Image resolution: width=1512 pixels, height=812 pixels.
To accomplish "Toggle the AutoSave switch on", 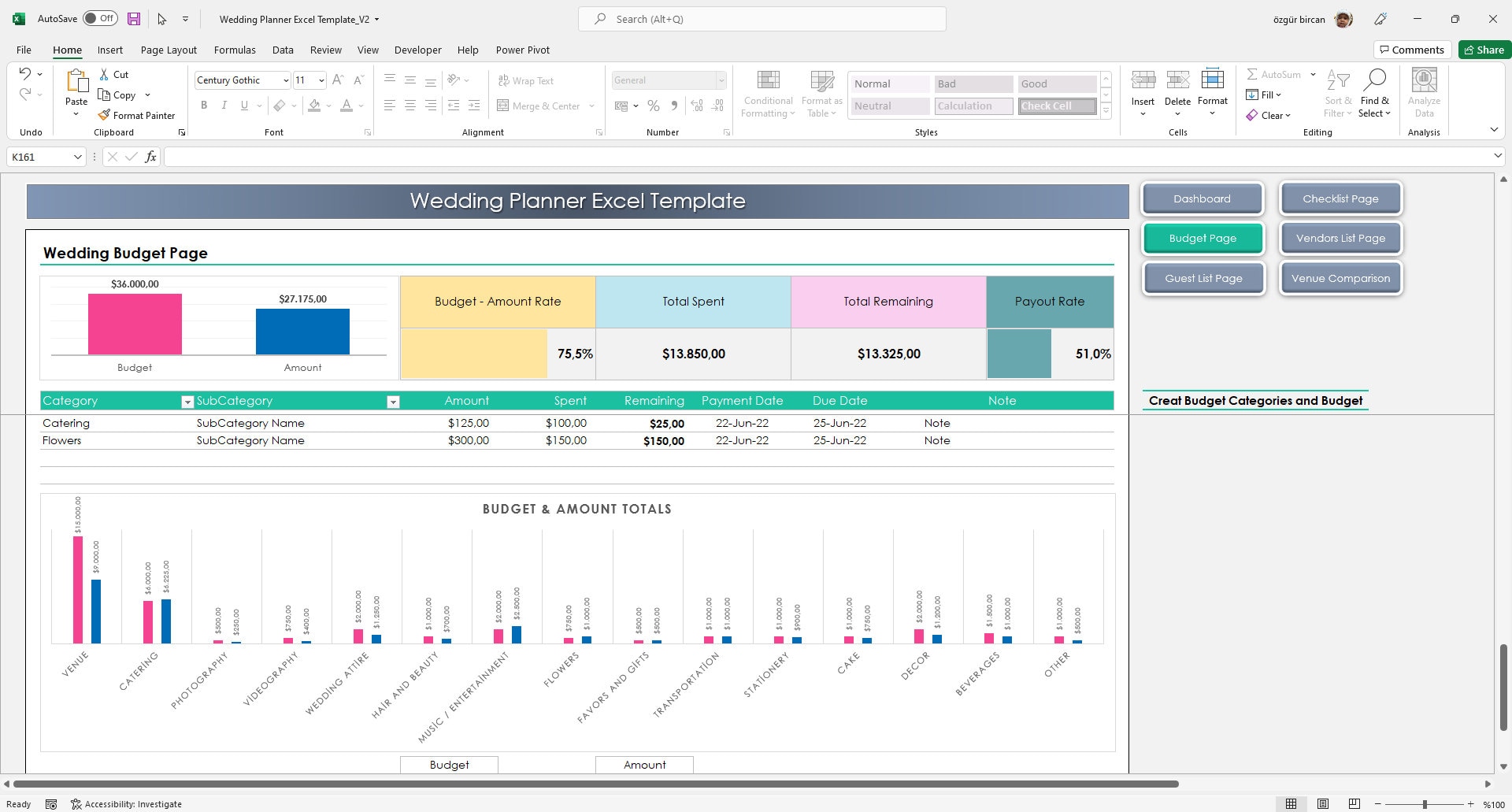I will click(100, 17).
